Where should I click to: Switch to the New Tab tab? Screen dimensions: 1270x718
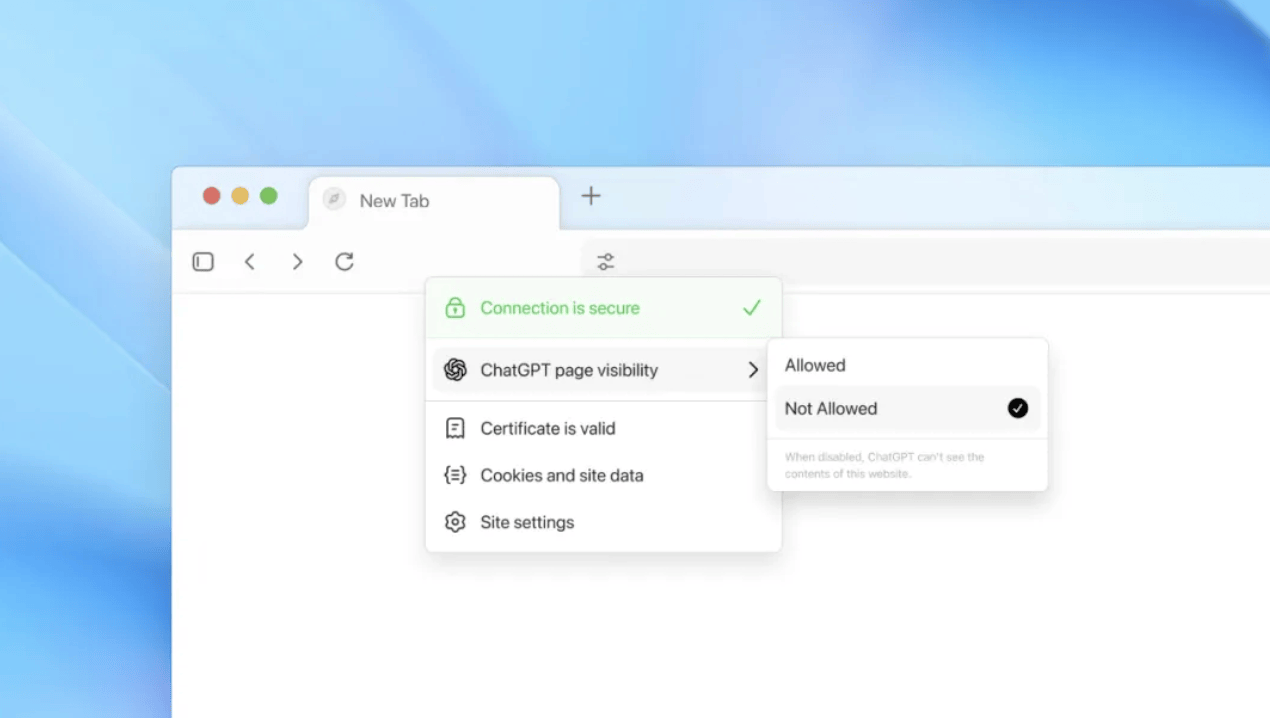click(x=394, y=201)
